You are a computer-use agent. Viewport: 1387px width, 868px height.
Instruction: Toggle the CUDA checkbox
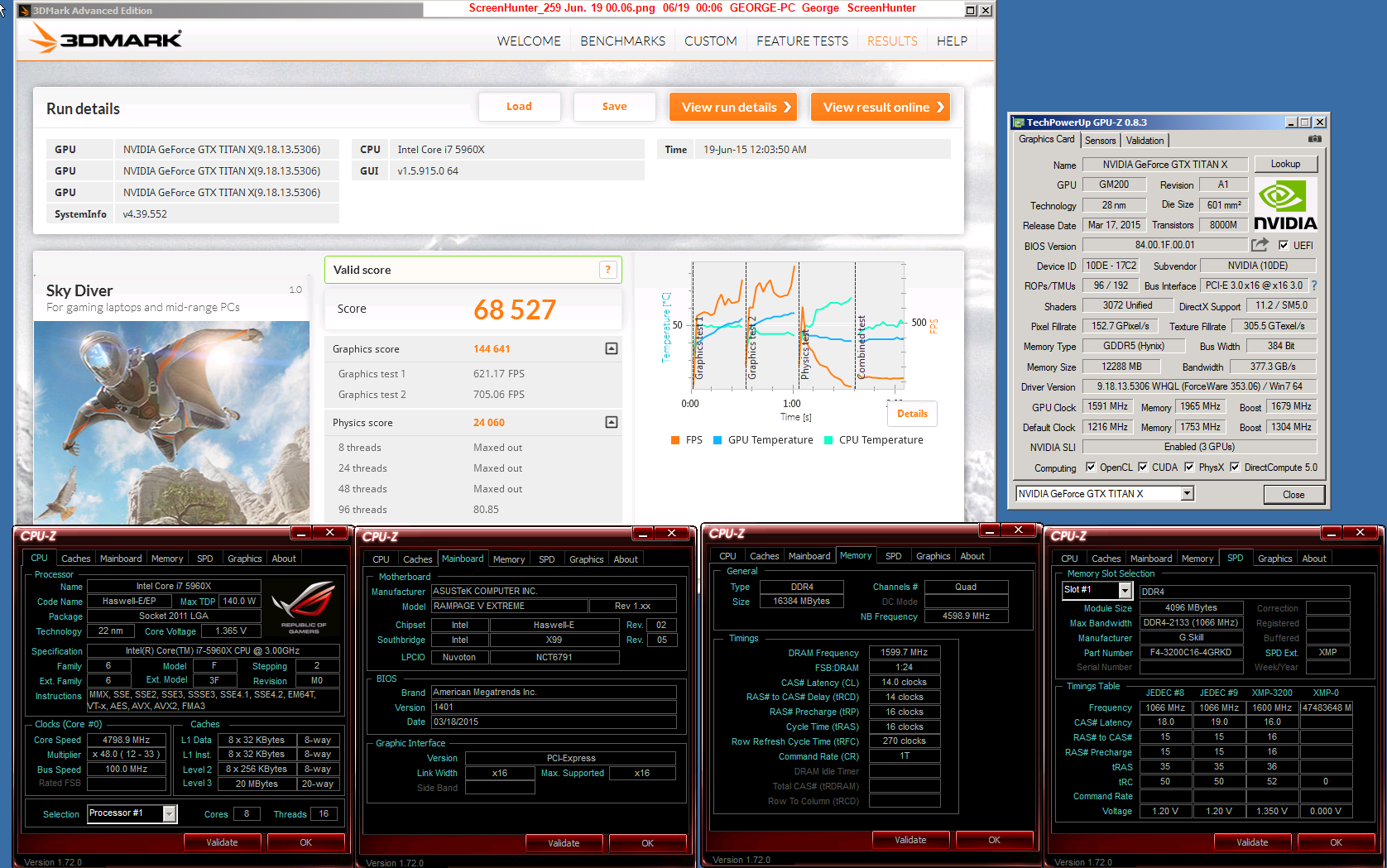[1143, 467]
